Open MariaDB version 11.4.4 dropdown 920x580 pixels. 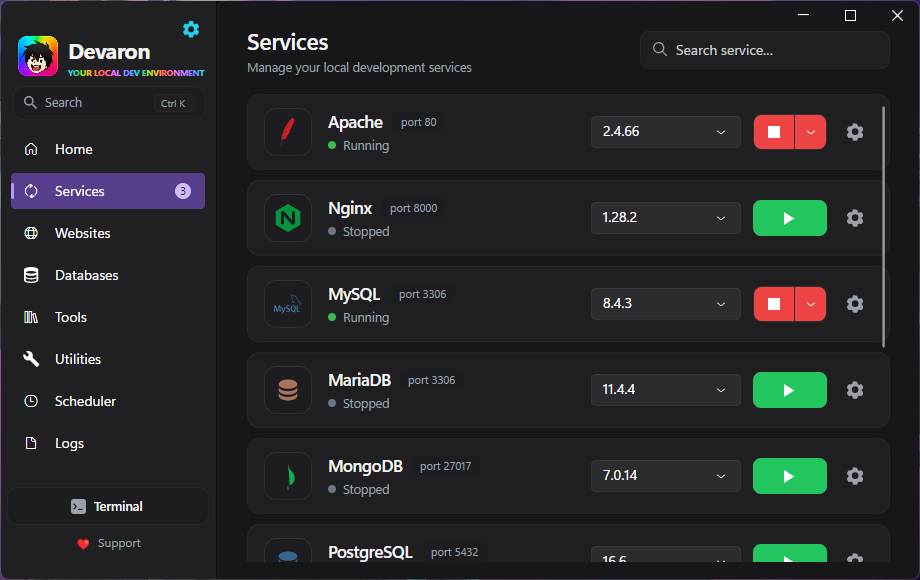(x=665, y=390)
